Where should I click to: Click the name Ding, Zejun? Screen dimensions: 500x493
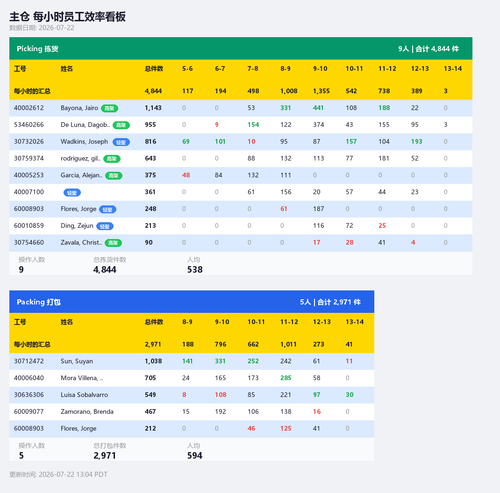coord(77,226)
